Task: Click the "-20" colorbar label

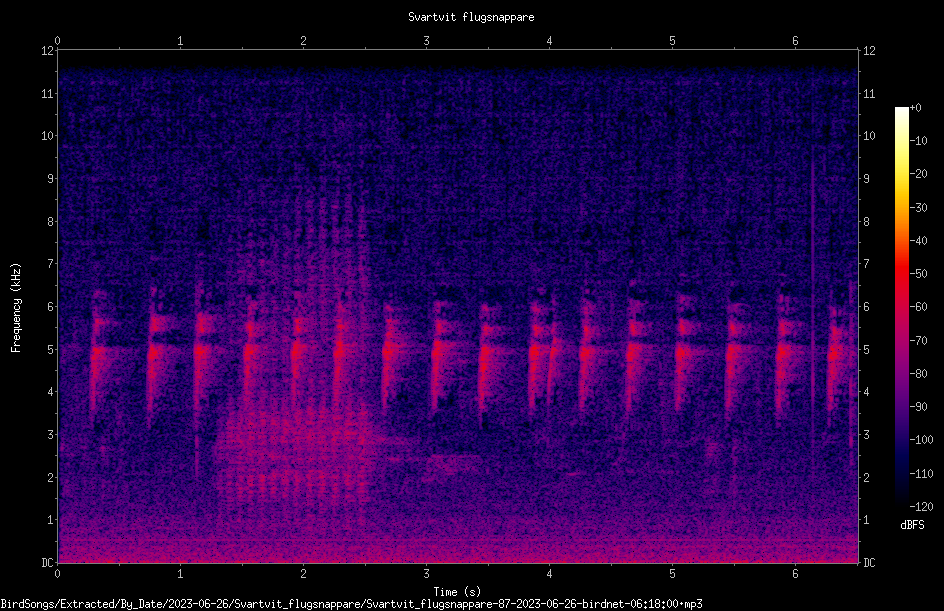Action: [x=918, y=174]
